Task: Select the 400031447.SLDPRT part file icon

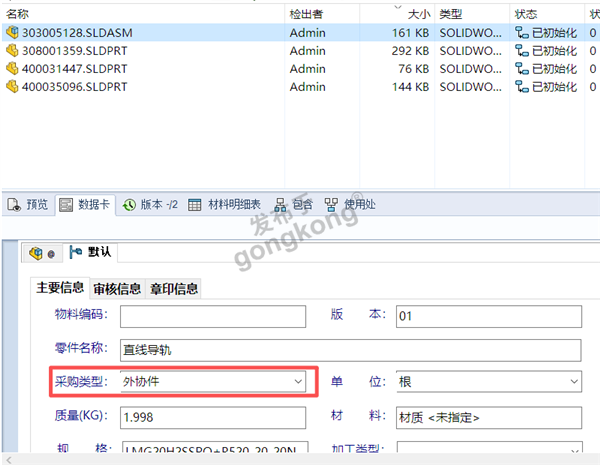Action: pos(12,68)
